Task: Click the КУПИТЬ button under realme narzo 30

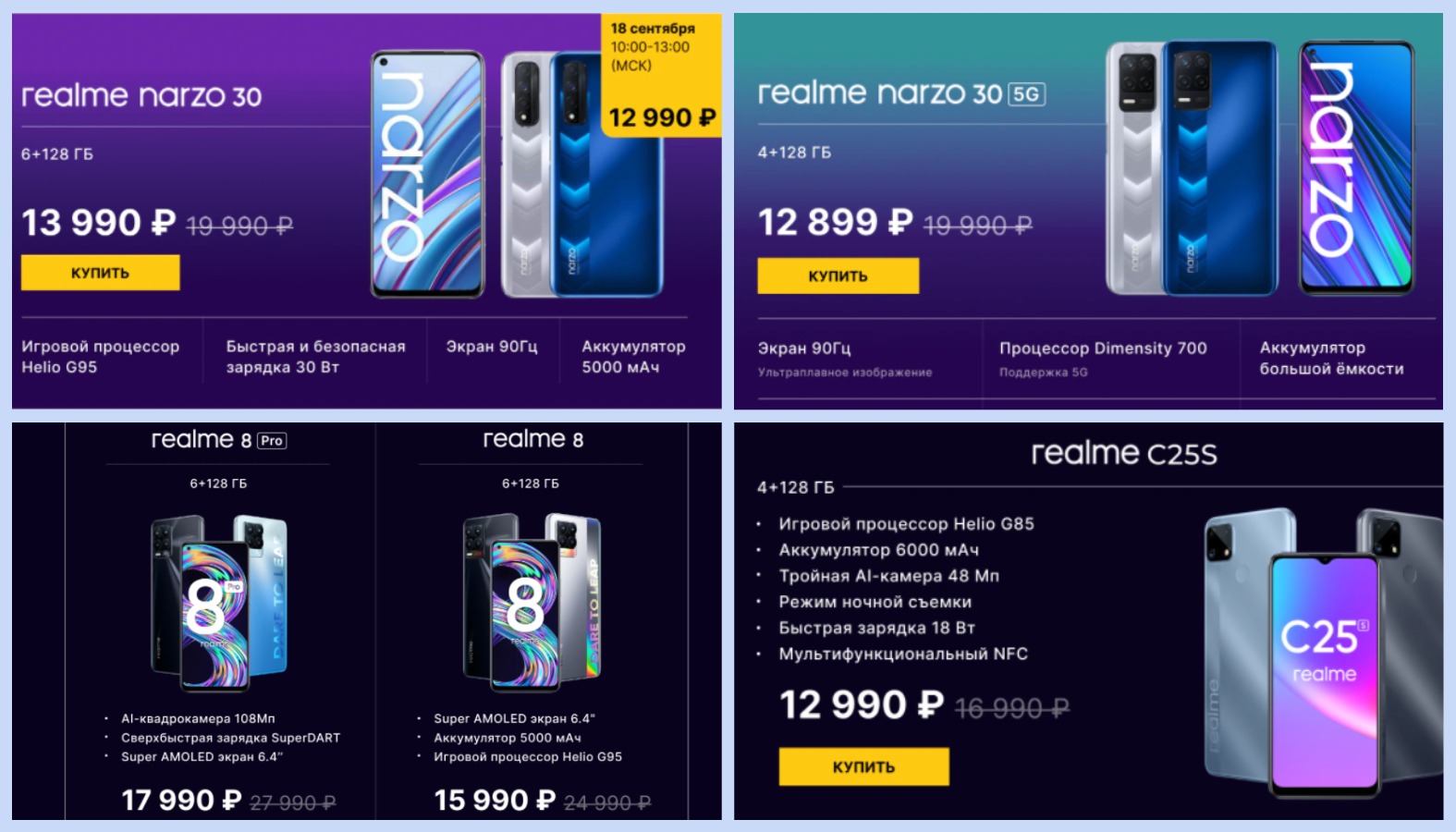Action: (100, 273)
